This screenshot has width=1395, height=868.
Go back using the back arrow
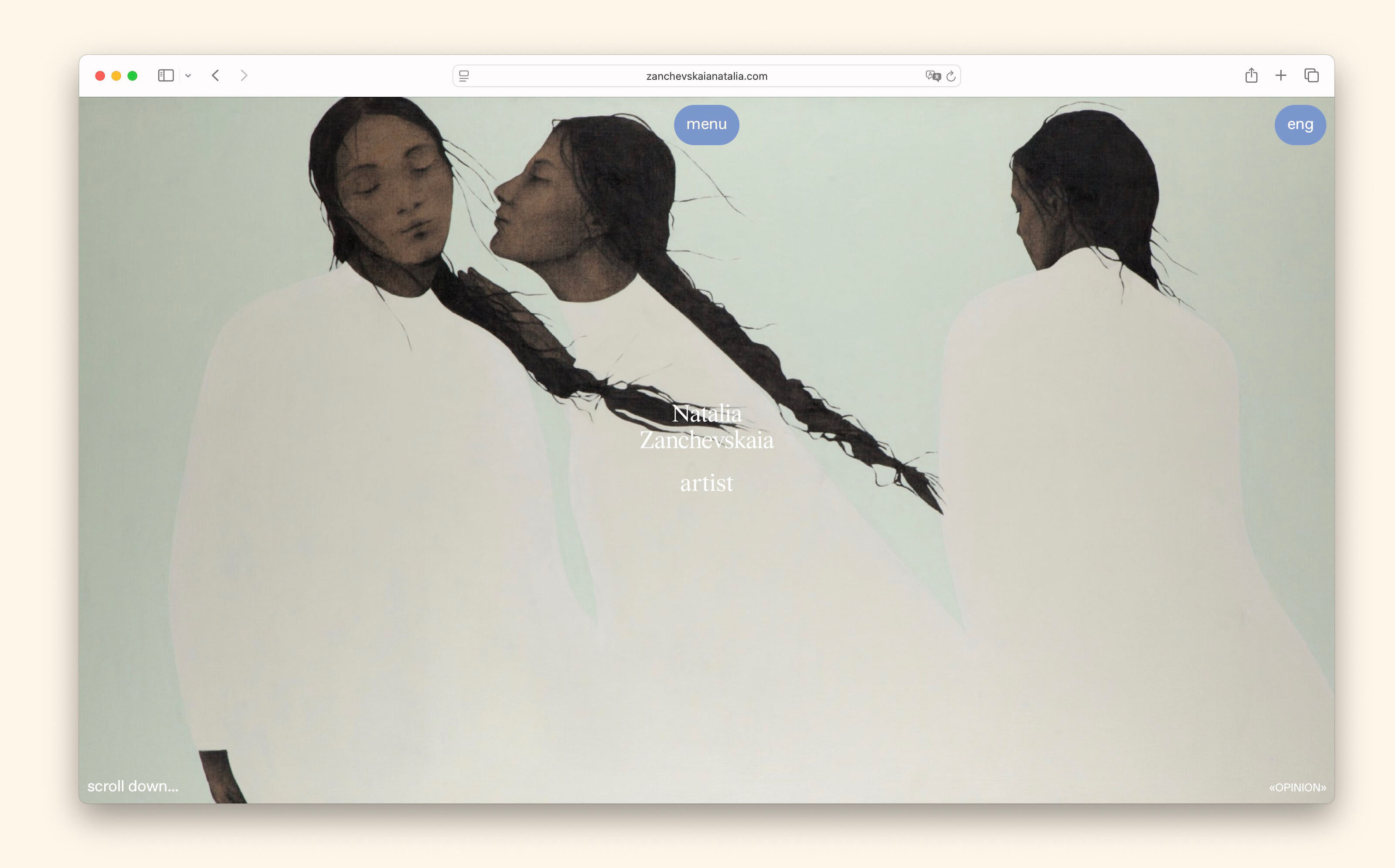(215, 76)
